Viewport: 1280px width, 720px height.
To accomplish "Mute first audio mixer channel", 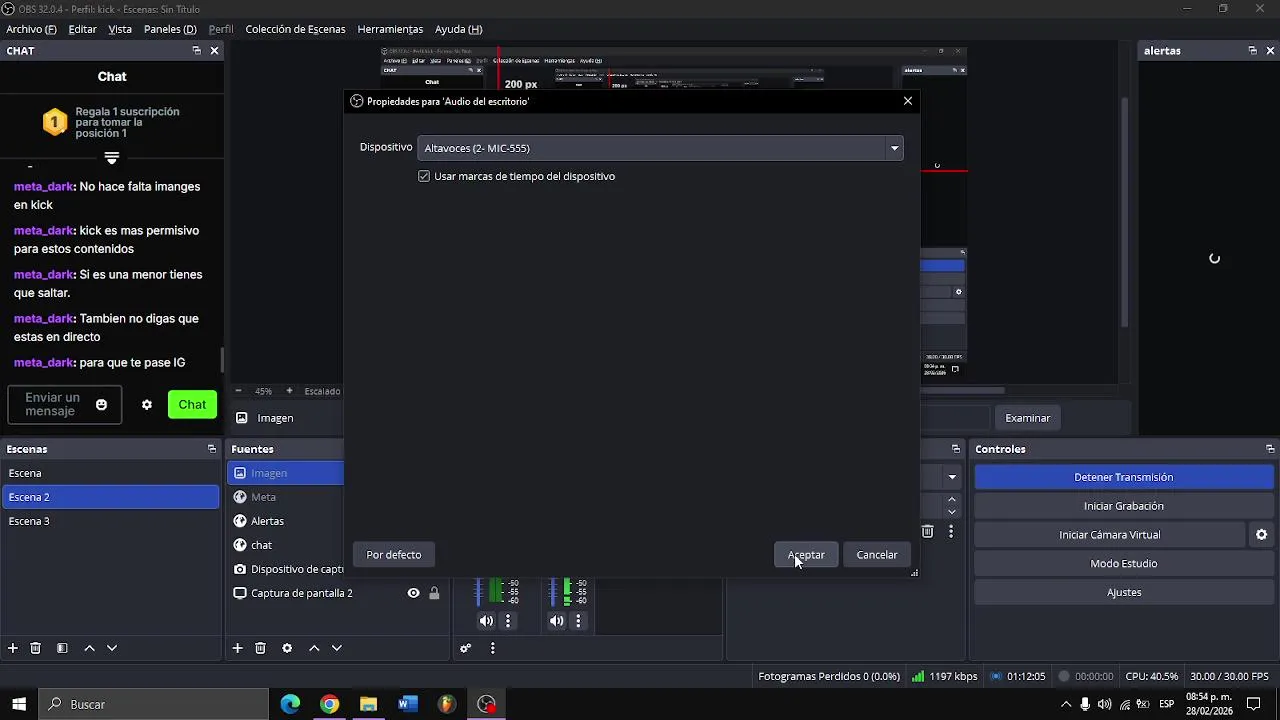I will pyautogui.click(x=486, y=621).
